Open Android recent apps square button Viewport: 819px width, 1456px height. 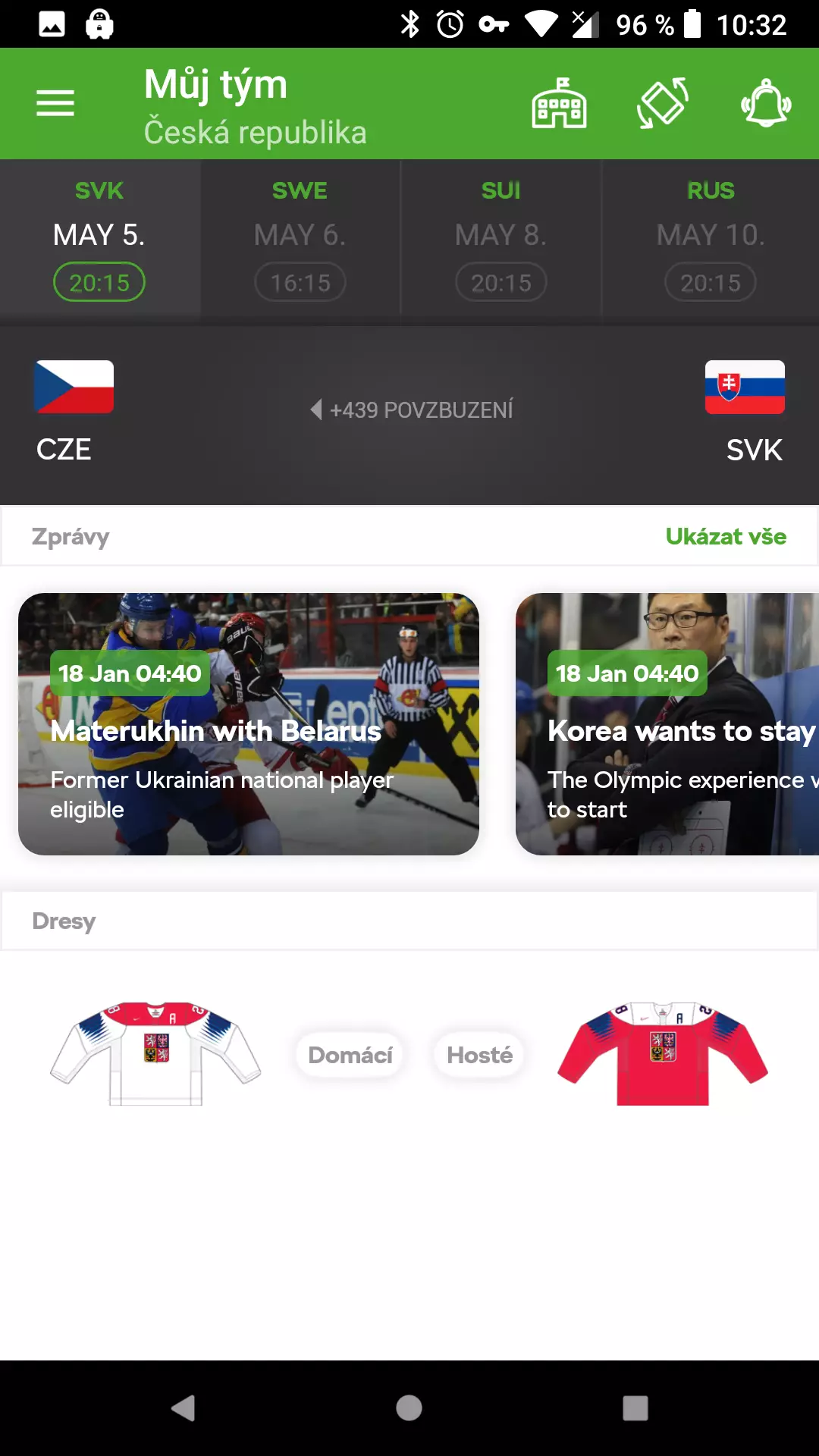(x=635, y=1408)
